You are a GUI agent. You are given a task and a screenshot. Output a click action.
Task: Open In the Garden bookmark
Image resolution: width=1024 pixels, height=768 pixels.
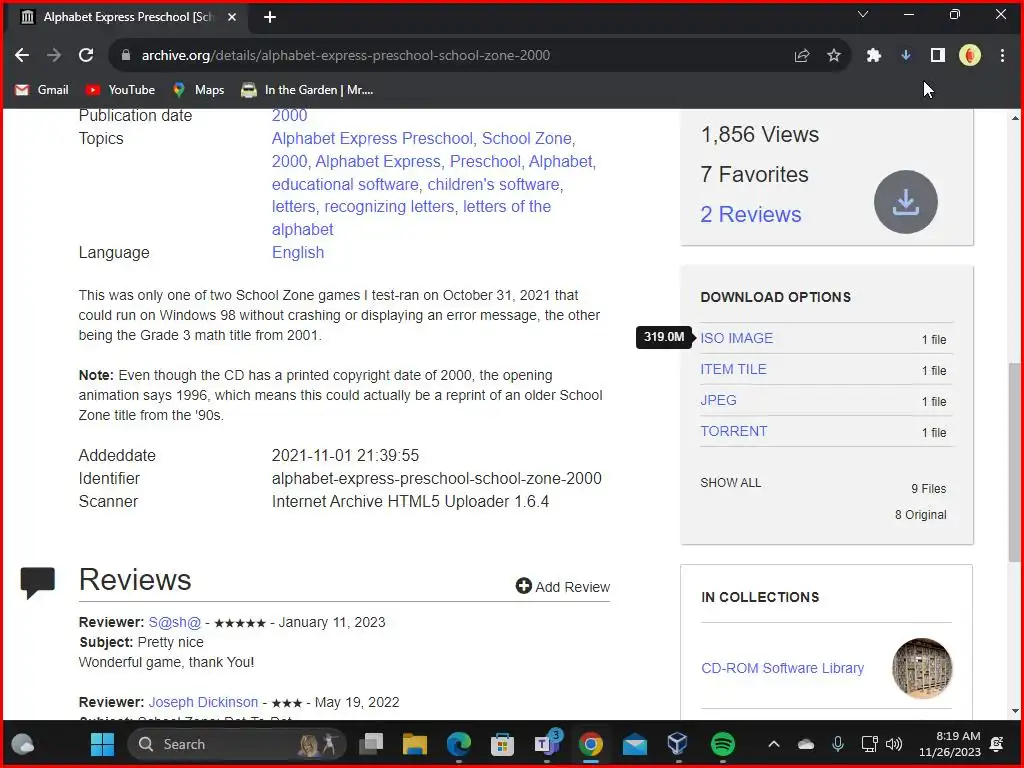pyautogui.click(x=307, y=90)
